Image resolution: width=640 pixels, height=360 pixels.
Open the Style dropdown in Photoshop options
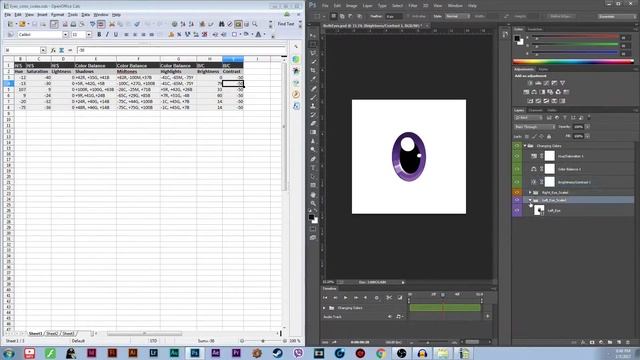tap(458, 16)
